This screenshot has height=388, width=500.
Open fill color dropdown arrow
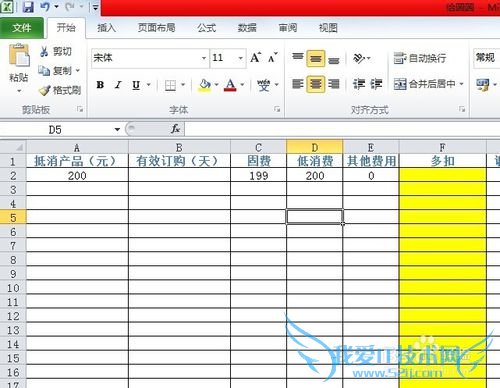(216, 85)
